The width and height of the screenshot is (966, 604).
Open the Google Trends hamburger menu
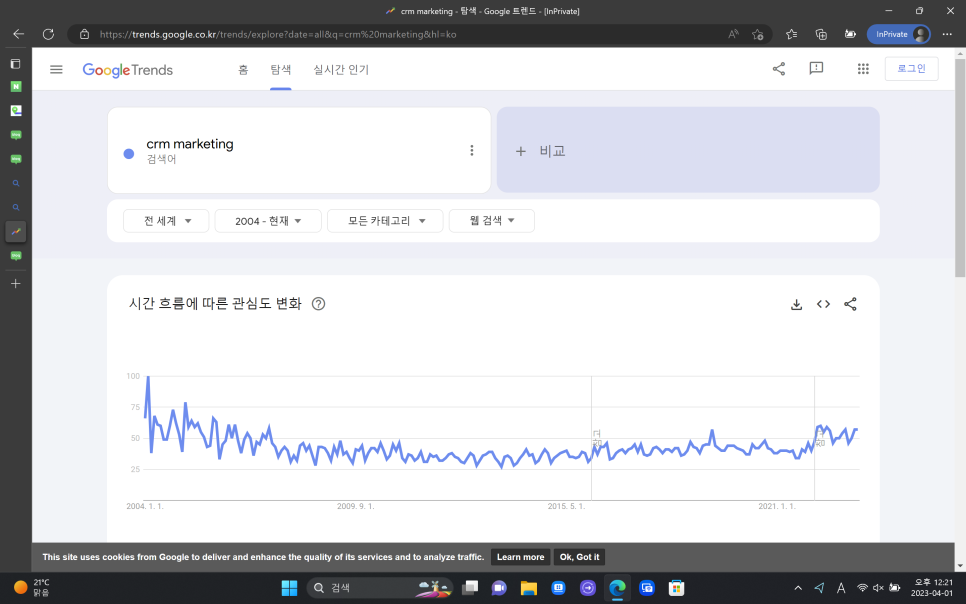(x=56, y=70)
